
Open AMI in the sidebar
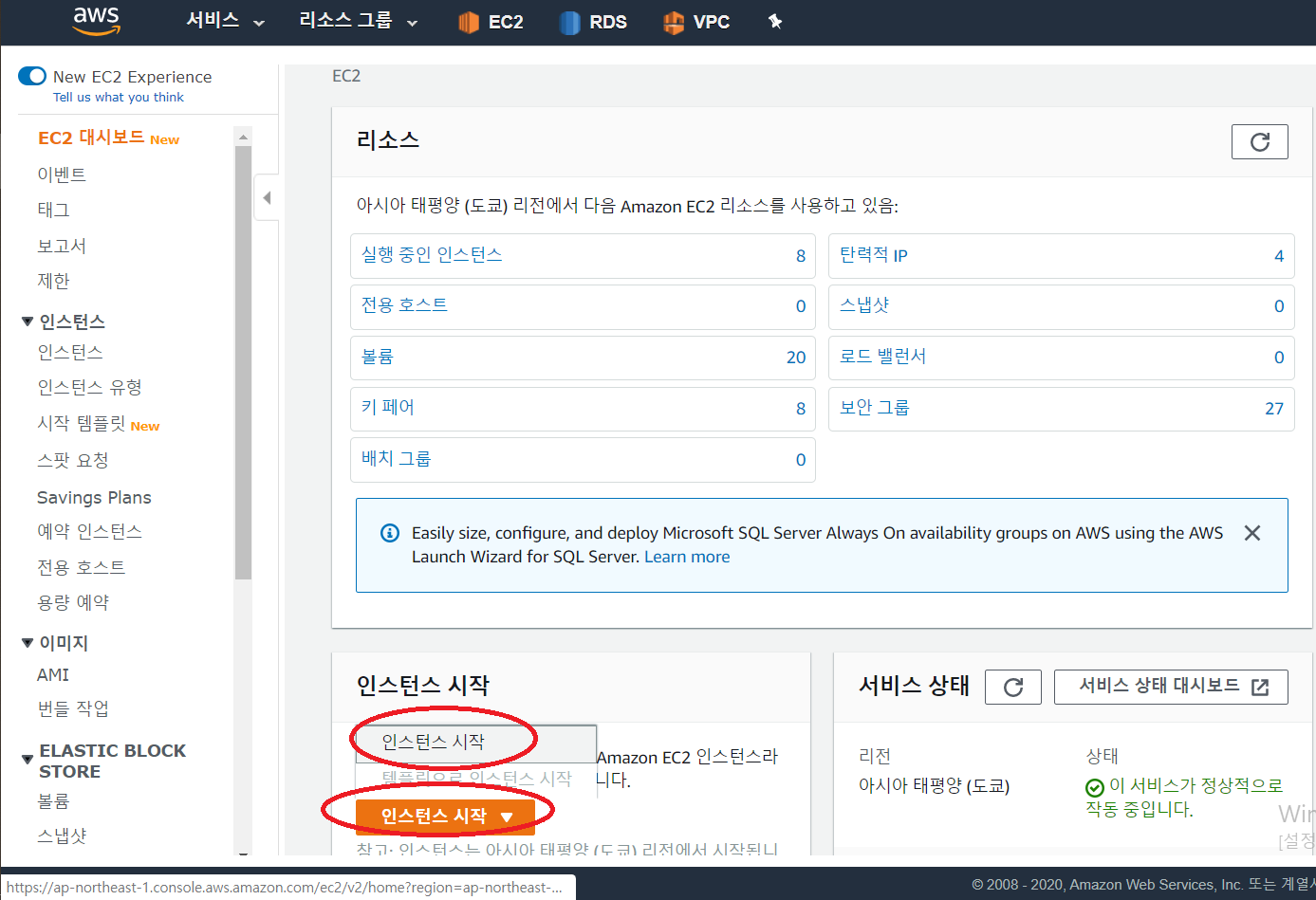pyautogui.click(x=53, y=674)
